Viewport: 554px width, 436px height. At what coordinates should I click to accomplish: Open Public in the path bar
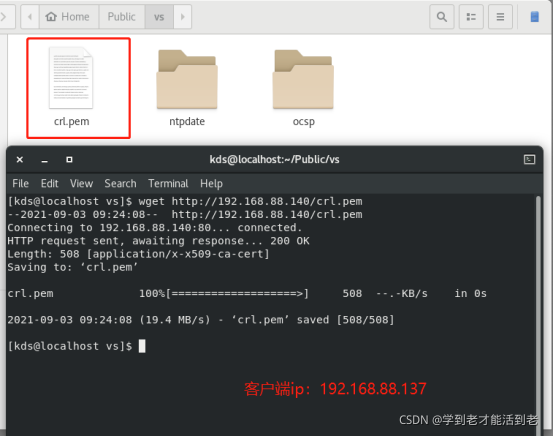(x=122, y=17)
